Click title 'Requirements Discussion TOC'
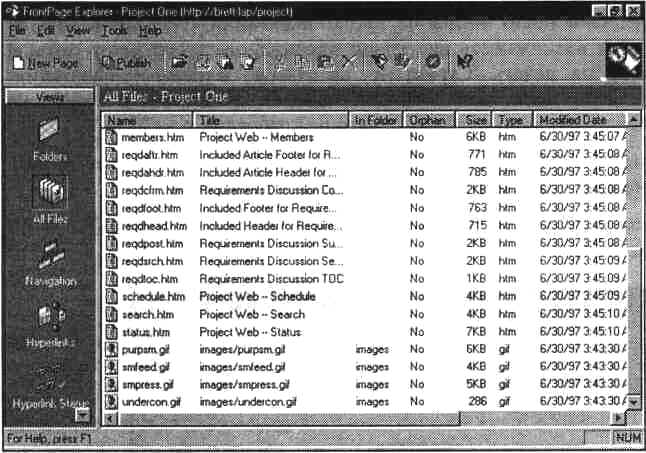Viewport: 646px width, 453px height. pos(271,279)
